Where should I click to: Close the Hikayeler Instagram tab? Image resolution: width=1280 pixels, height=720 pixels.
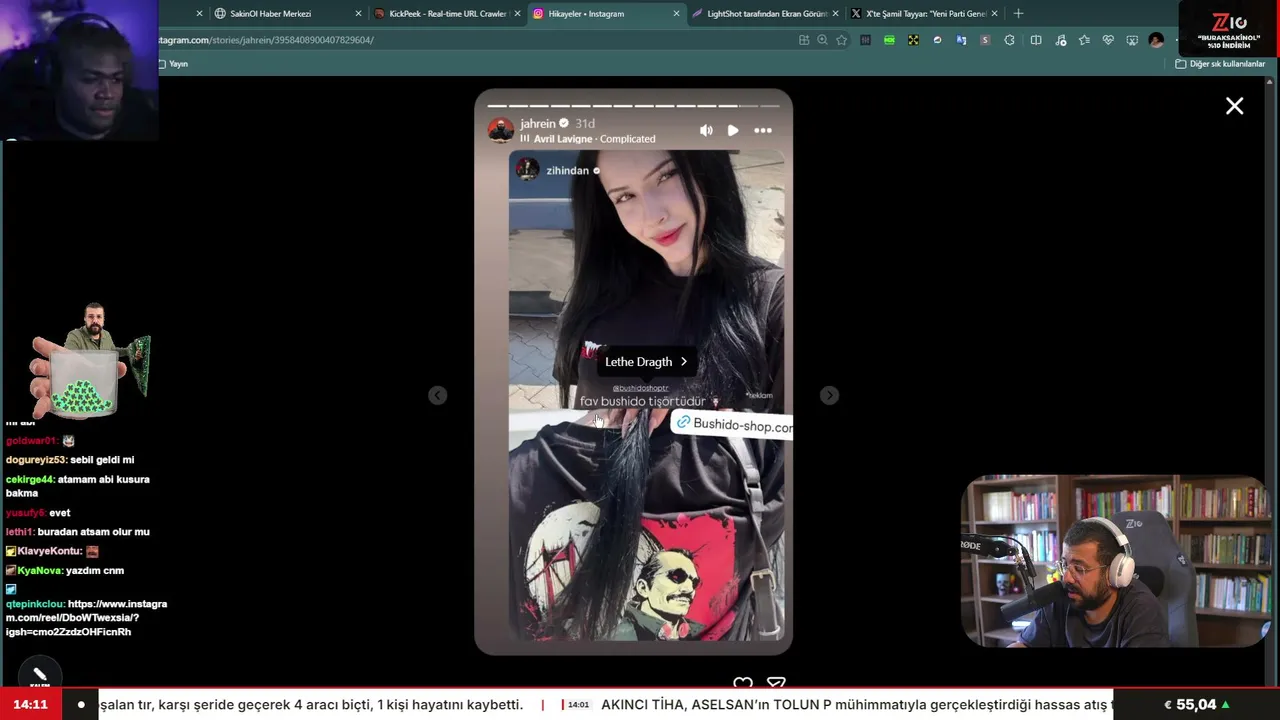[676, 14]
